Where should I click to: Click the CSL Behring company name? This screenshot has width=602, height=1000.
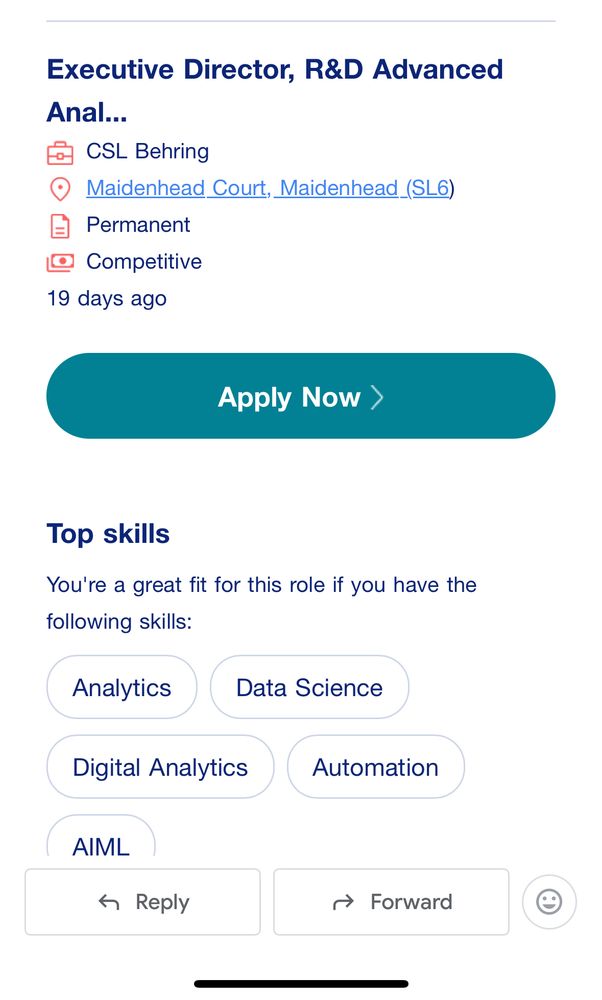147,151
